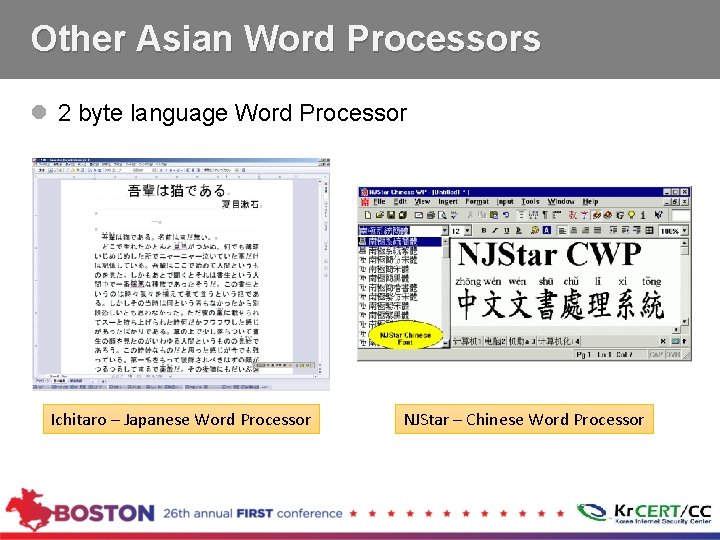
Task: Click the Copy icon in NJStar toolbar
Action: click(x=482, y=215)
